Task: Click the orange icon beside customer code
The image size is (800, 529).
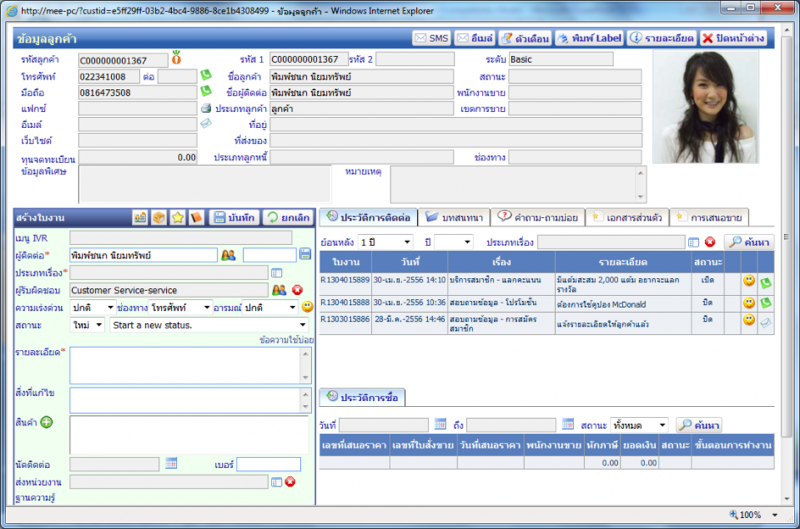Action: 176,58
